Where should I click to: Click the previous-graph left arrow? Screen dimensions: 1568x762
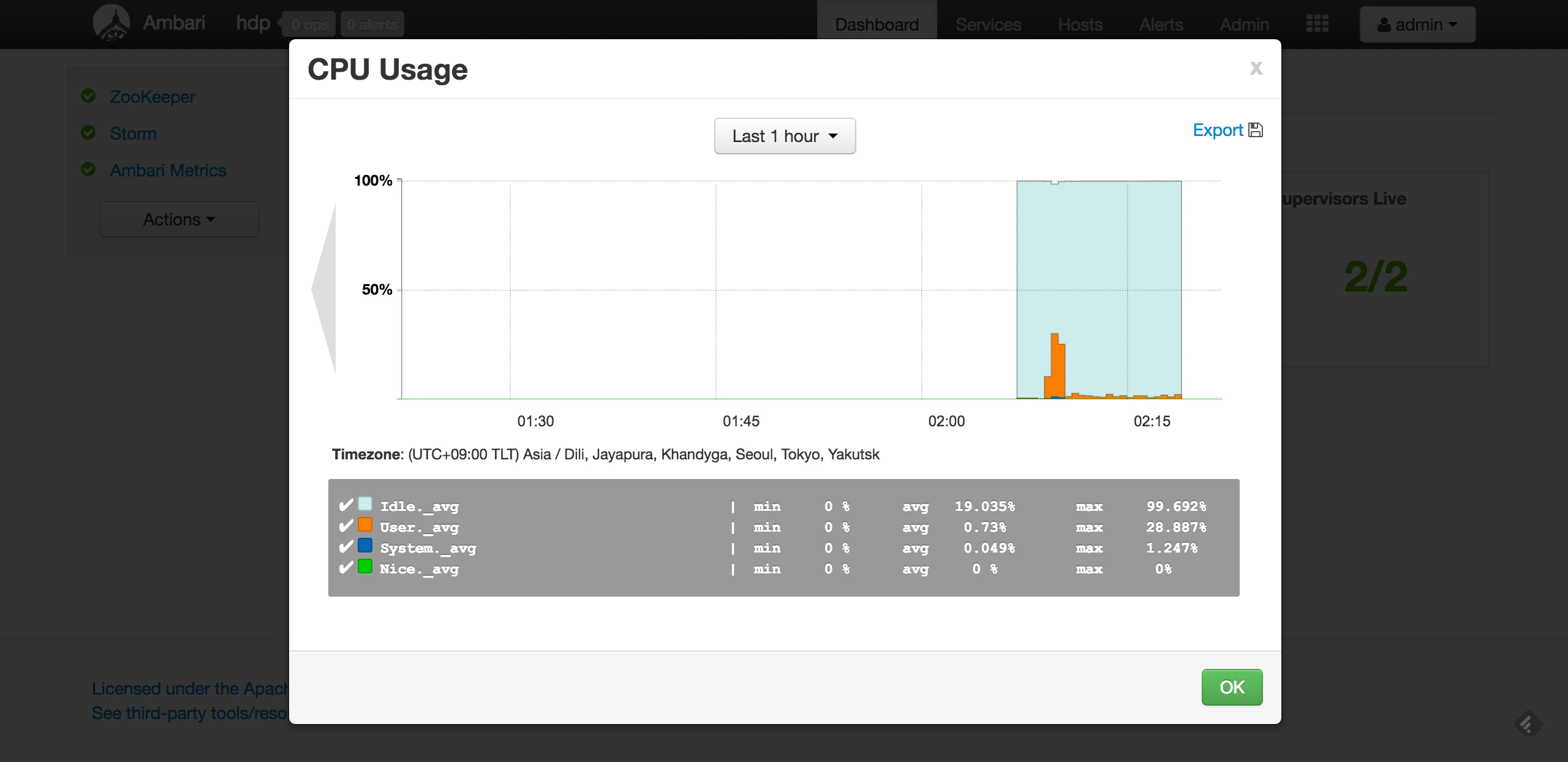point(324,289)
